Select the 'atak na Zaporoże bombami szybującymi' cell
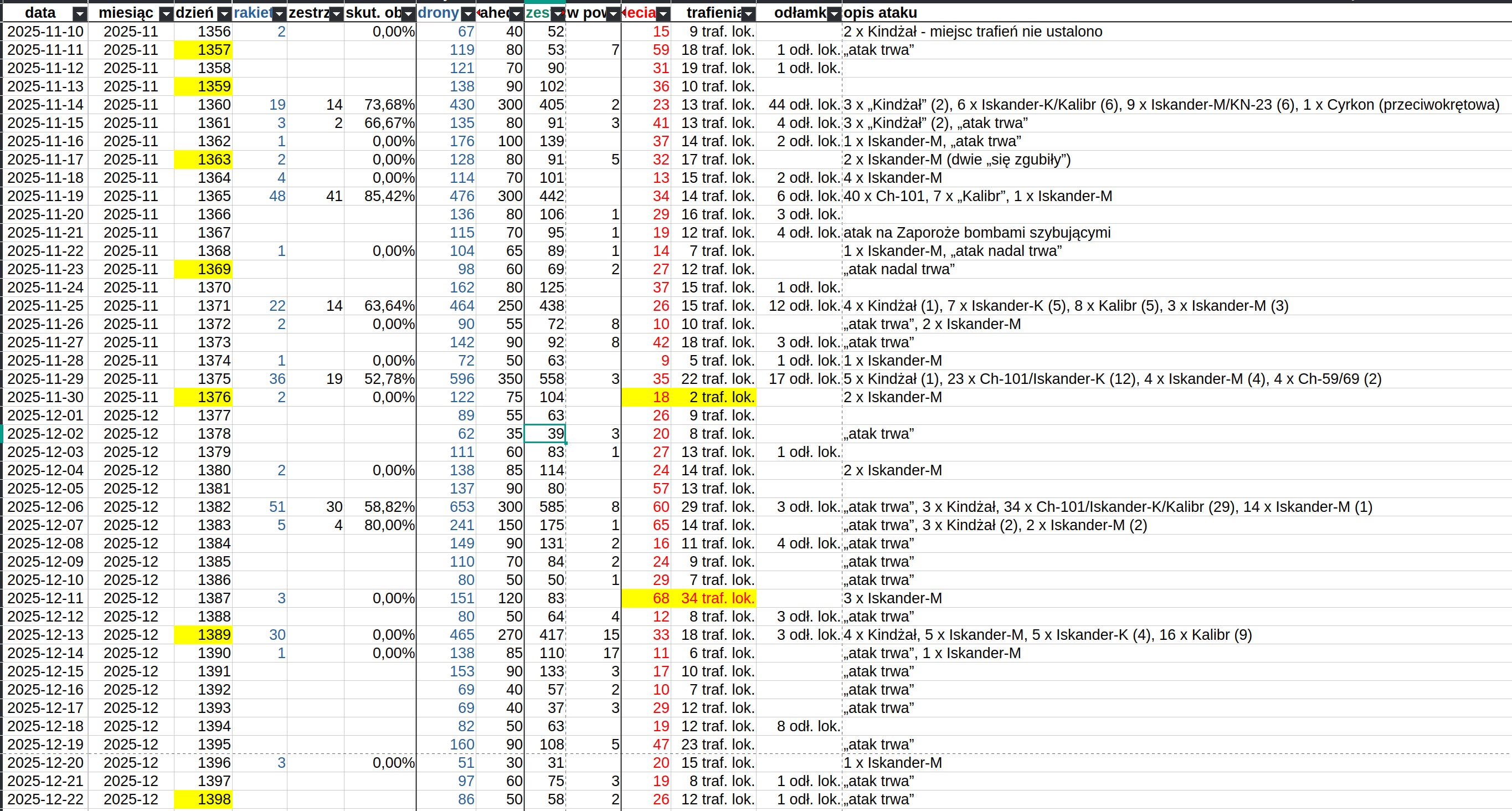The width and height of the screenshot is (1512, 811). click(x=976, y=233)
